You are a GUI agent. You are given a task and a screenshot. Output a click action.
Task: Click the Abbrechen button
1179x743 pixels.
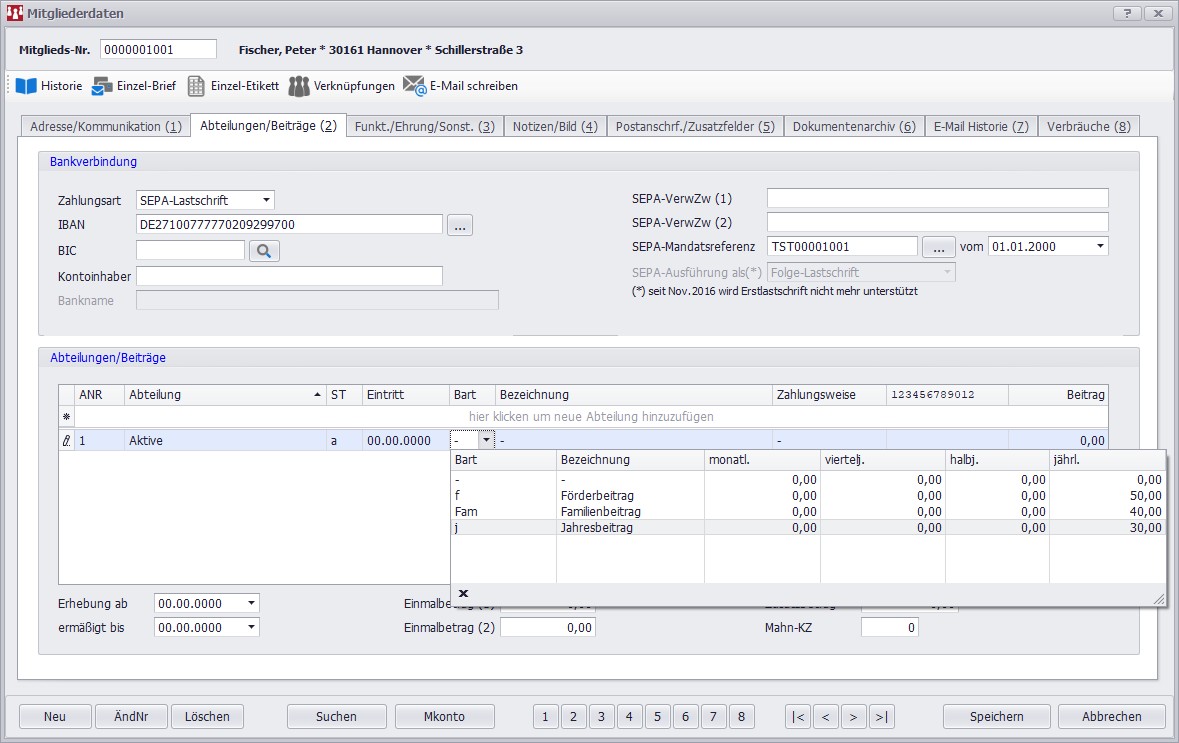tap(1111, 716)
